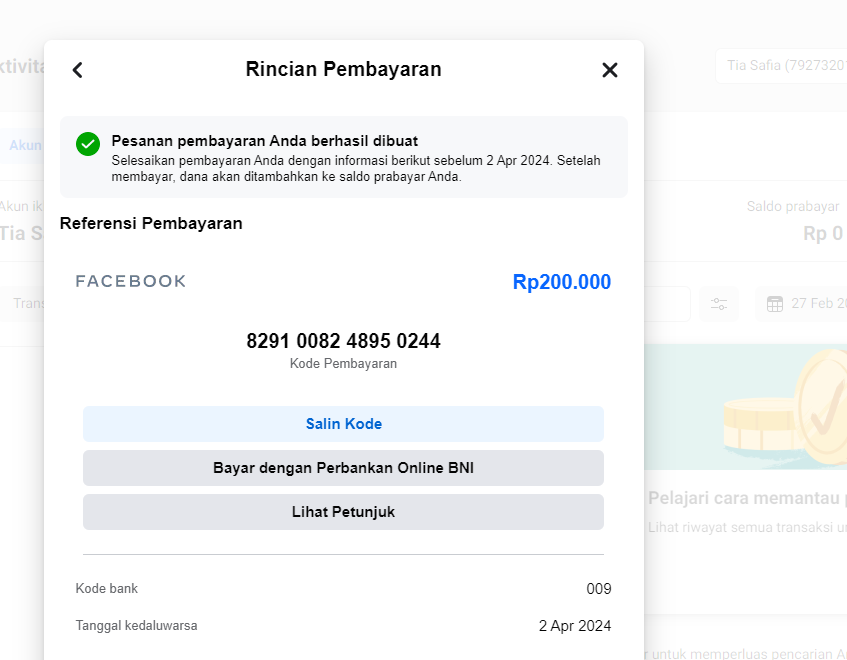The height and width of the screenshot is (660, 847).
Task: Click the calendar icon beside 27 Feb
Action: [x=775, y=304]
